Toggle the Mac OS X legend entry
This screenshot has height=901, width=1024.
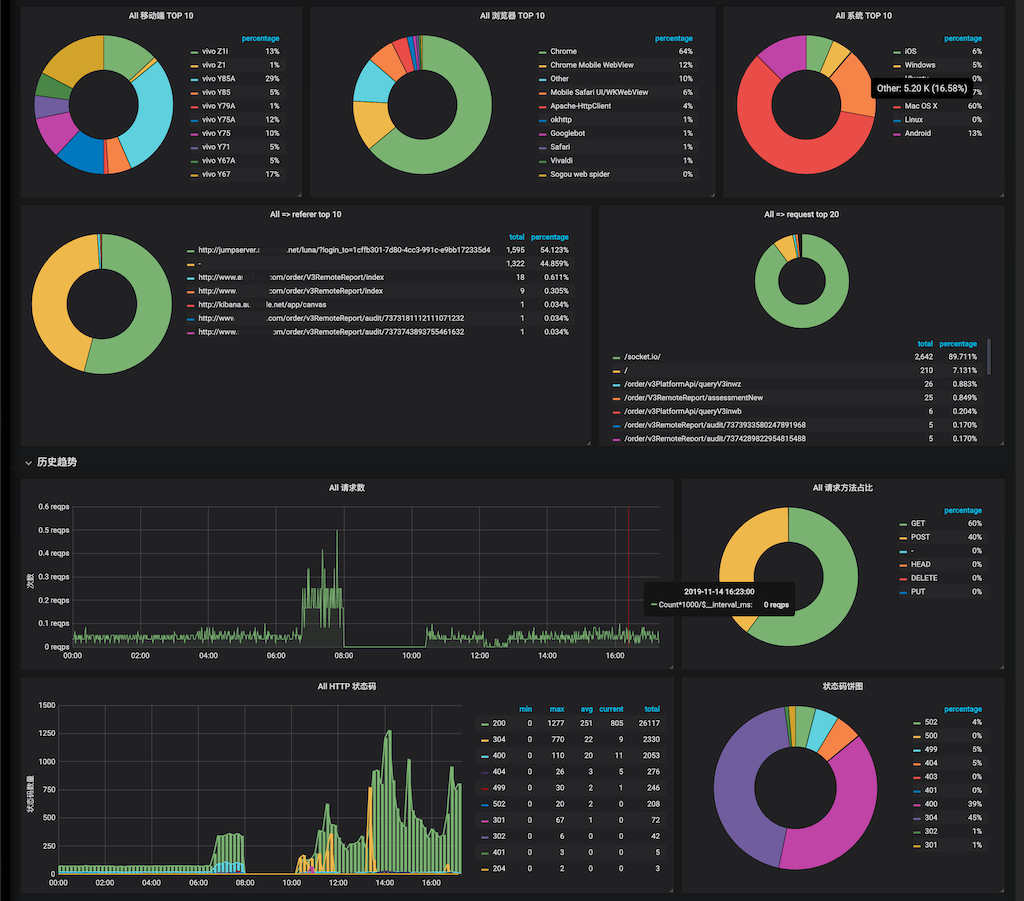(x=921, y=106)
